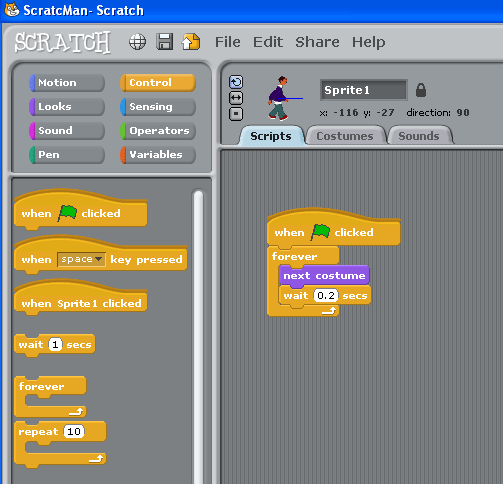
Task: Select the Motion block category
Action: pos(67,83)
